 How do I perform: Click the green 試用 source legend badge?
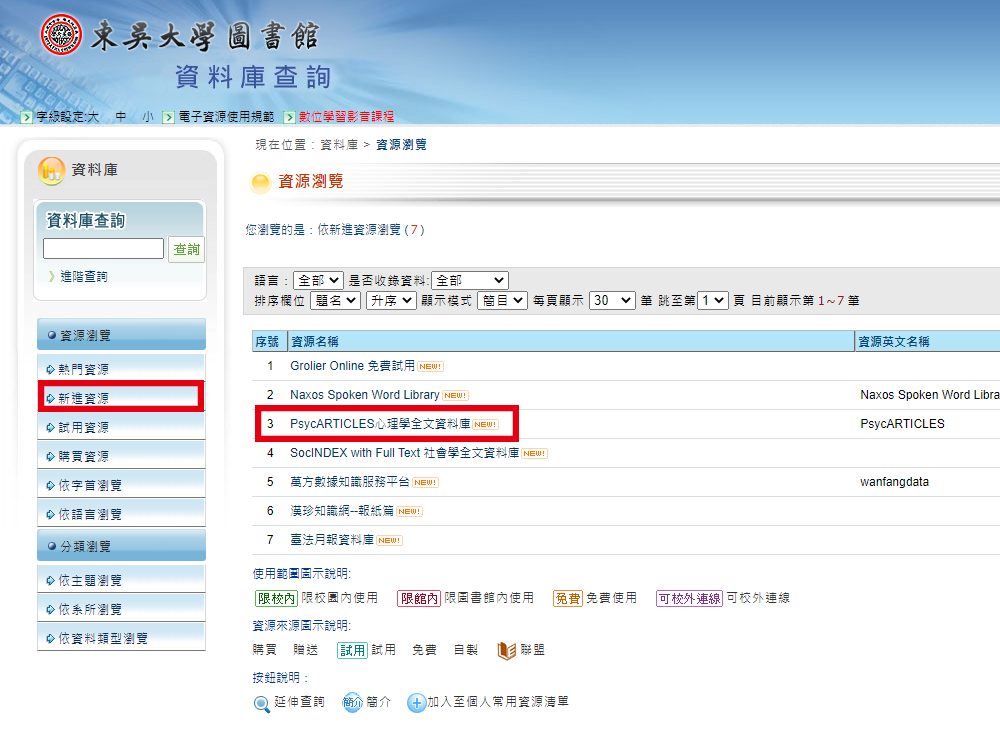pos(352,650)
